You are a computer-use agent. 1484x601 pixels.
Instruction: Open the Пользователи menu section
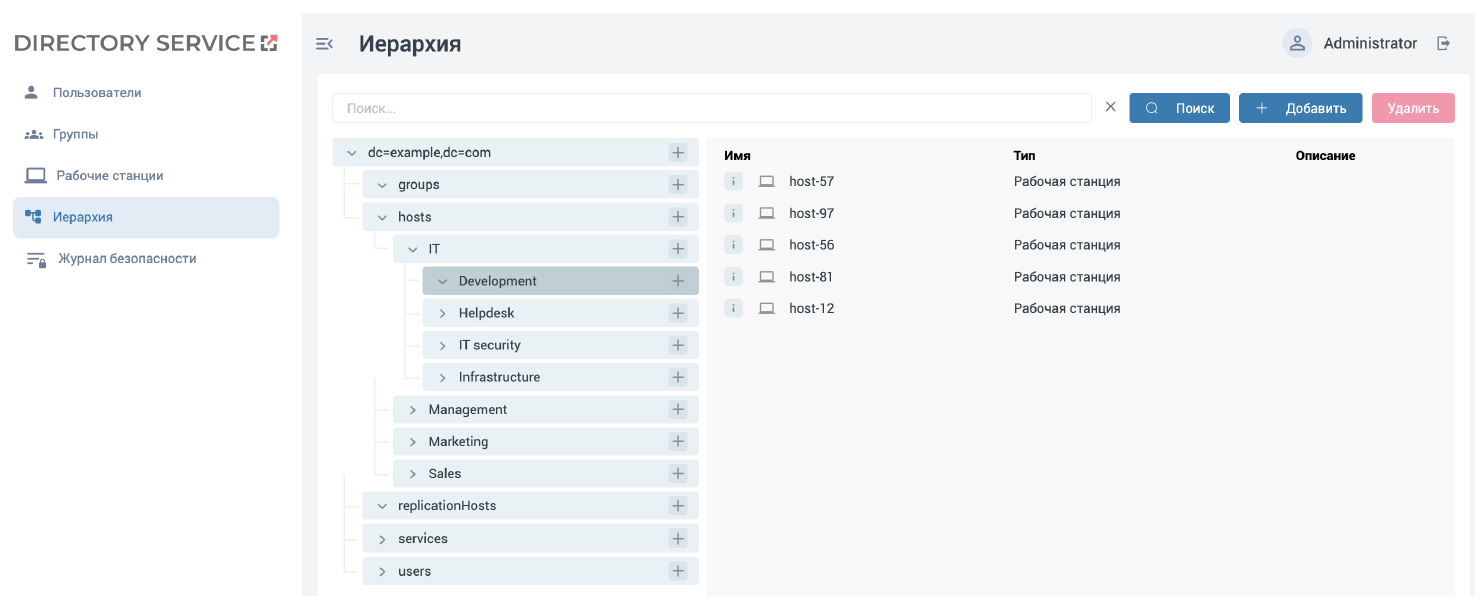pyautogui.click(x=96, y=92)
